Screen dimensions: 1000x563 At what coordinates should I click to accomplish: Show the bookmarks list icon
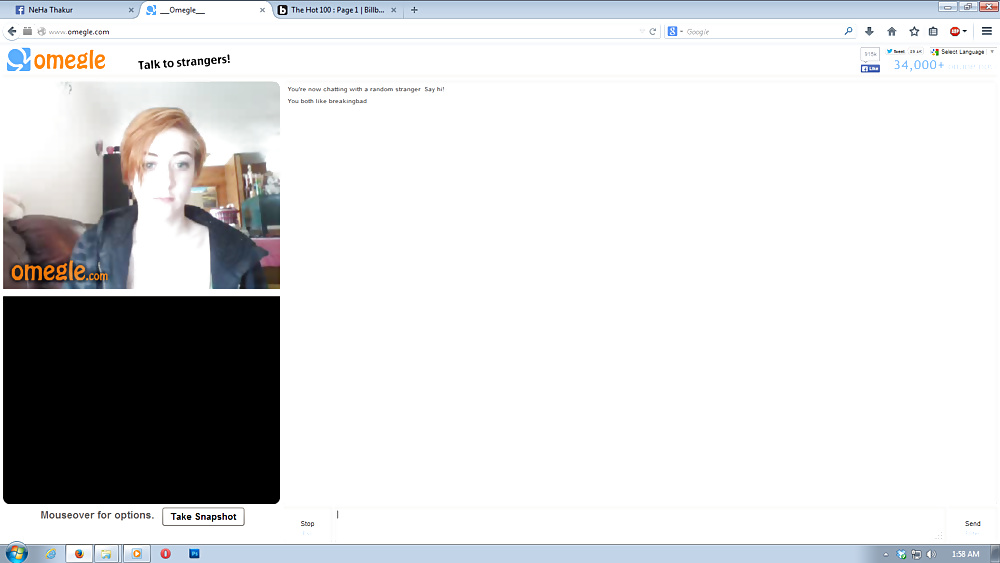coord(933,31)
